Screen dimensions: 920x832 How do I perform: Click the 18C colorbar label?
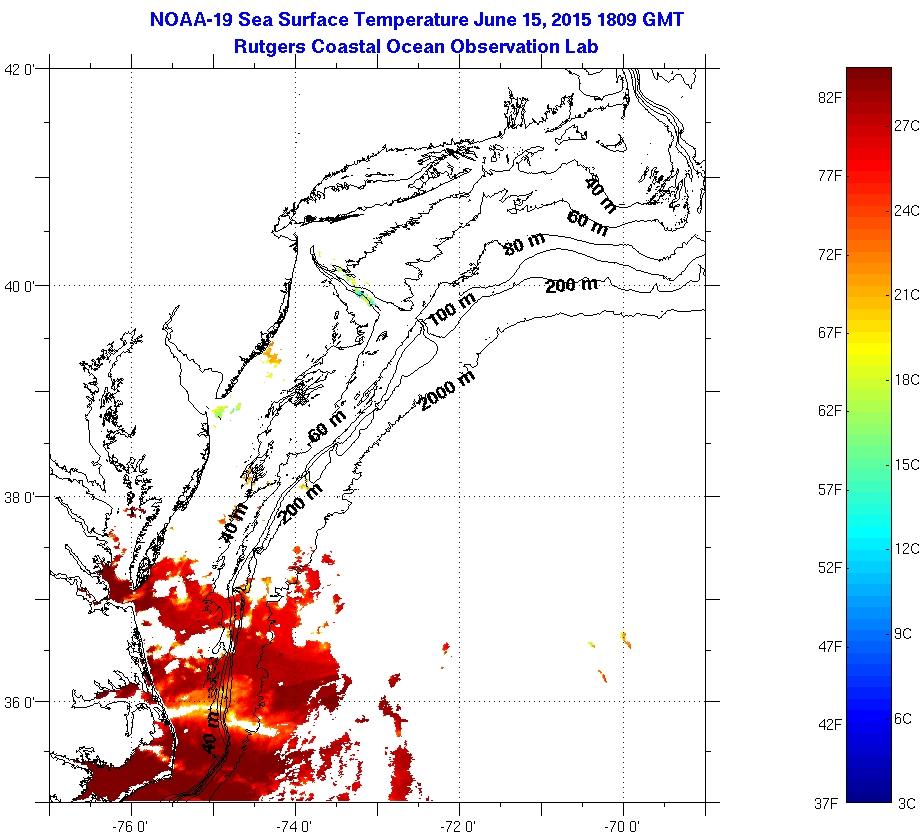coord(907,380)
